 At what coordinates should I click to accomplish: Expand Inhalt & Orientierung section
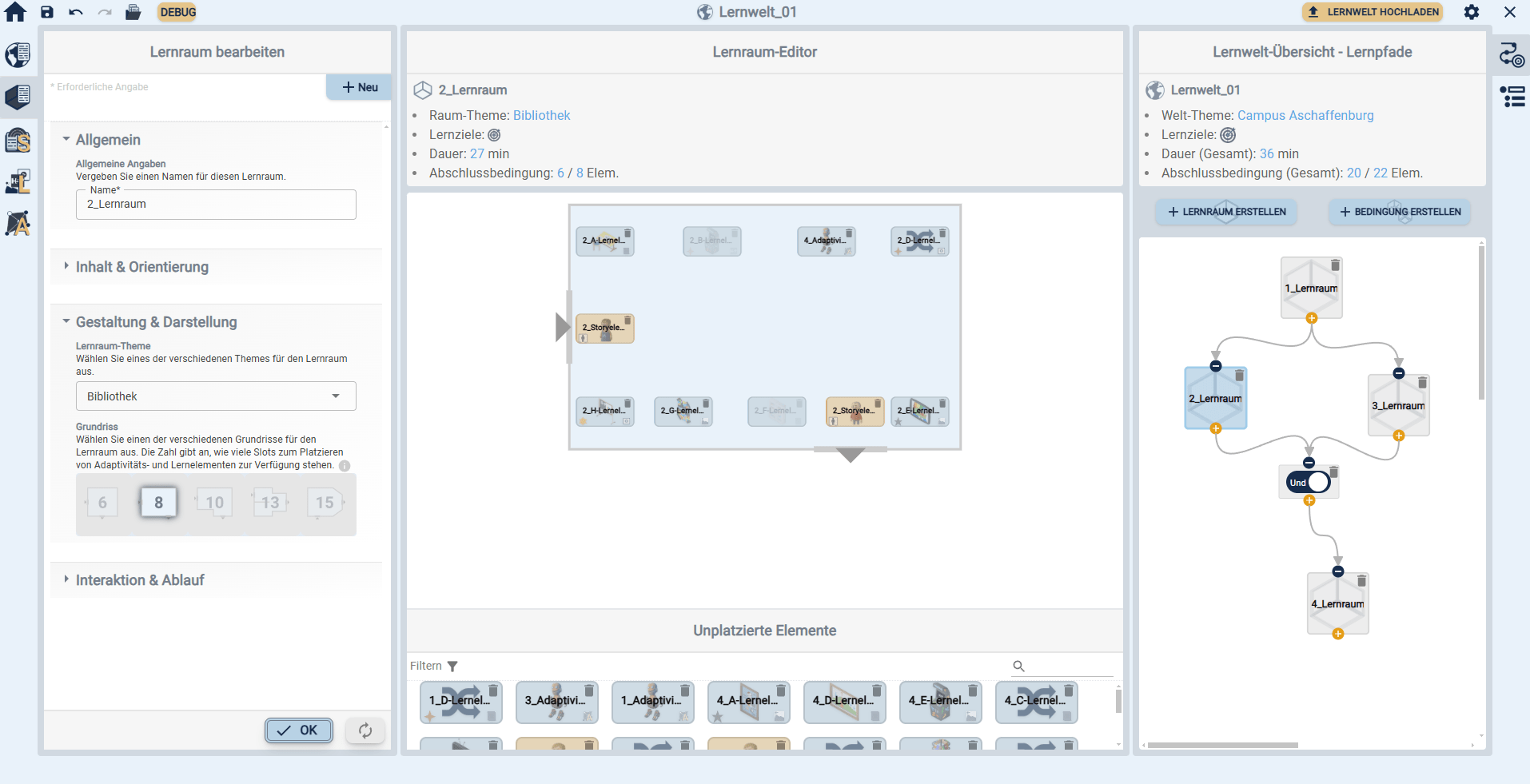[141, 267]
